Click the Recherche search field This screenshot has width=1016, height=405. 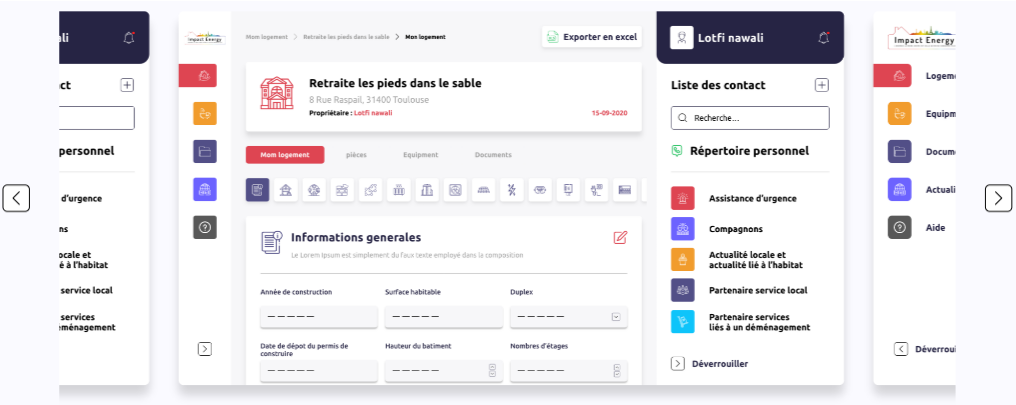coord(750,118)
